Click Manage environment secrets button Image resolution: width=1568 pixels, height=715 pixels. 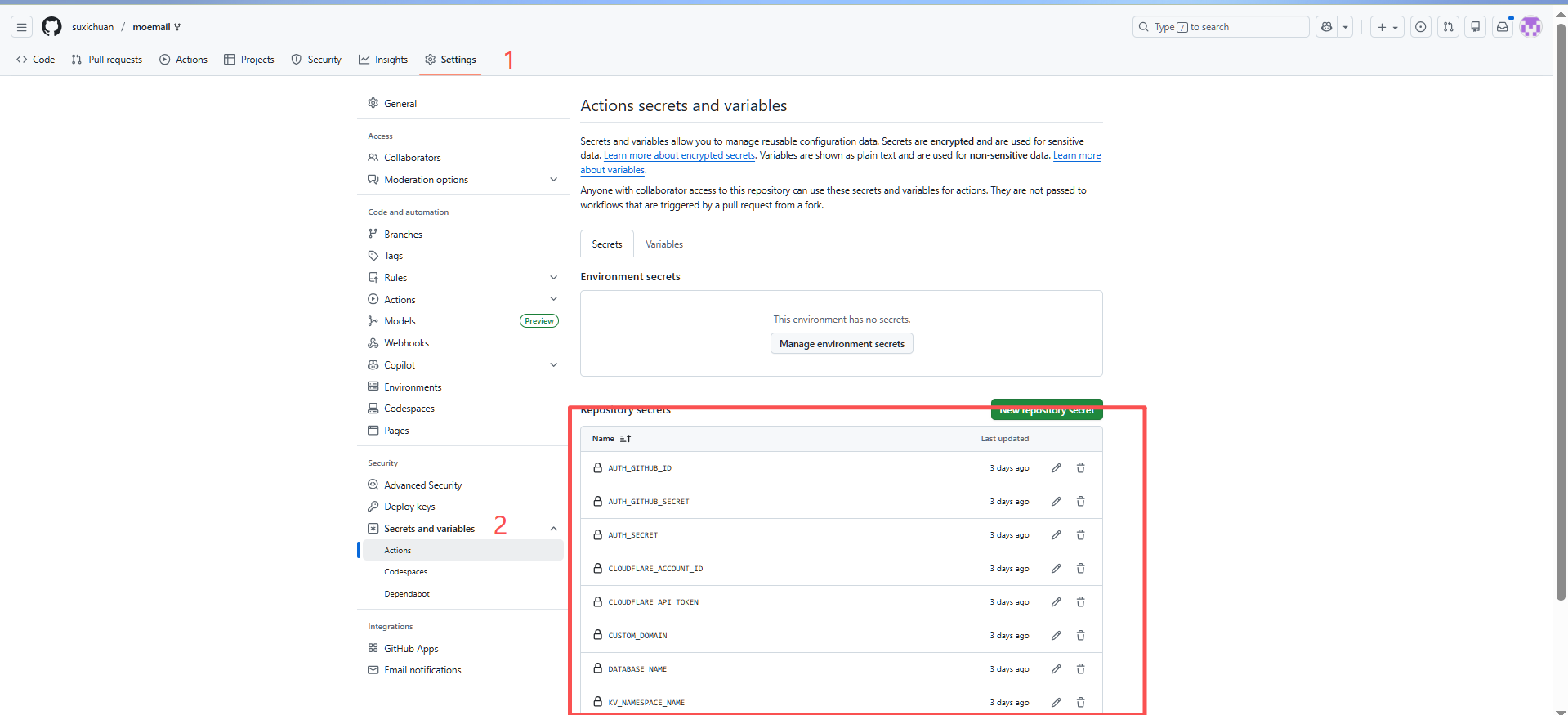tap(842, 344)
